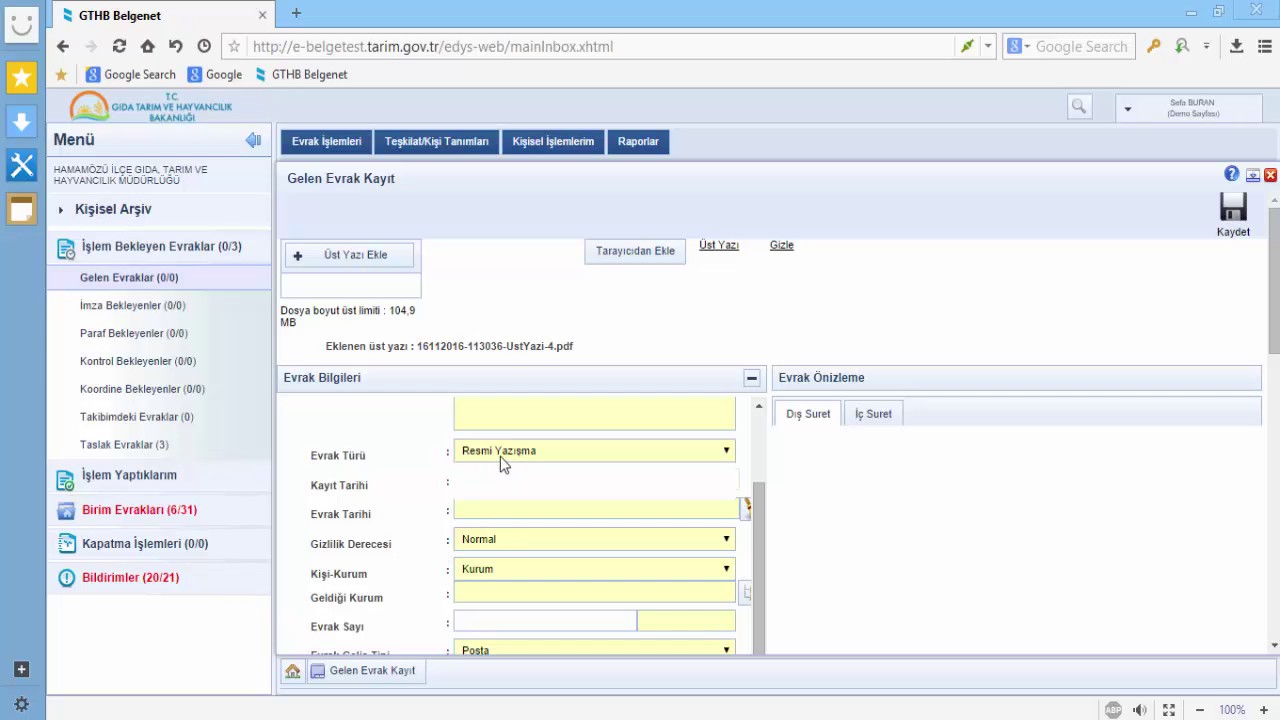Click the sidebar settings gear icon
Screen dimensions: 1280x720
coord(22,704)
